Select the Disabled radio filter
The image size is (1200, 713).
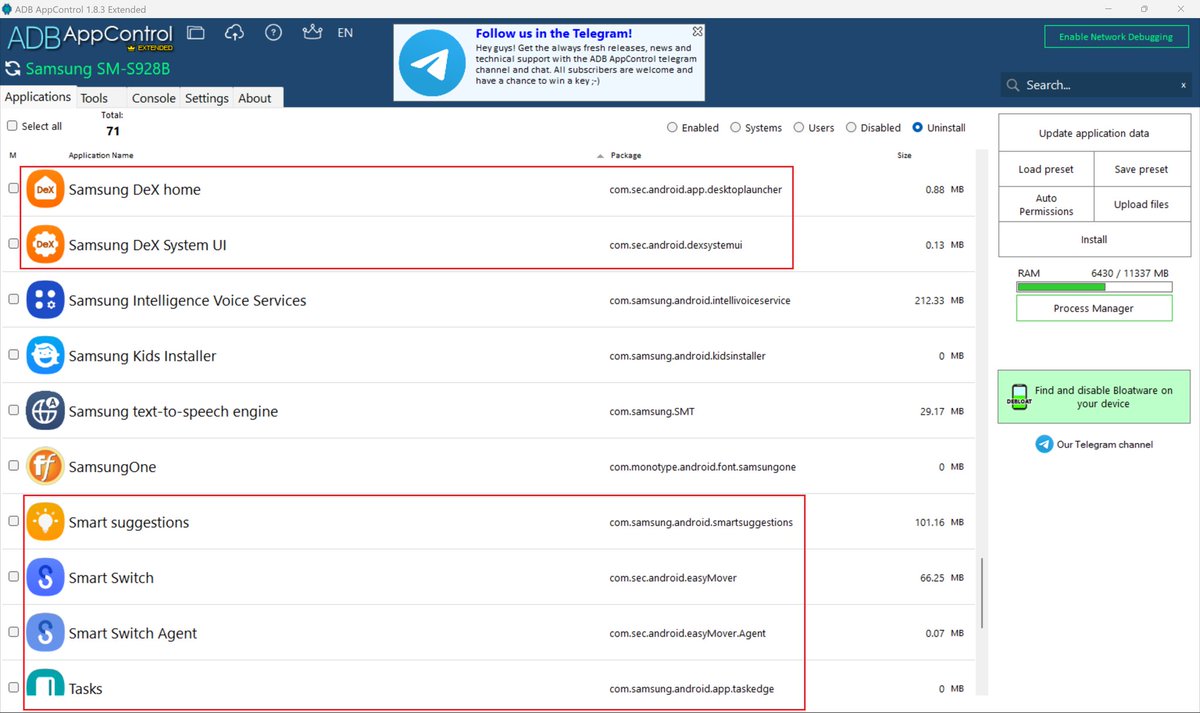pos(851,128)
